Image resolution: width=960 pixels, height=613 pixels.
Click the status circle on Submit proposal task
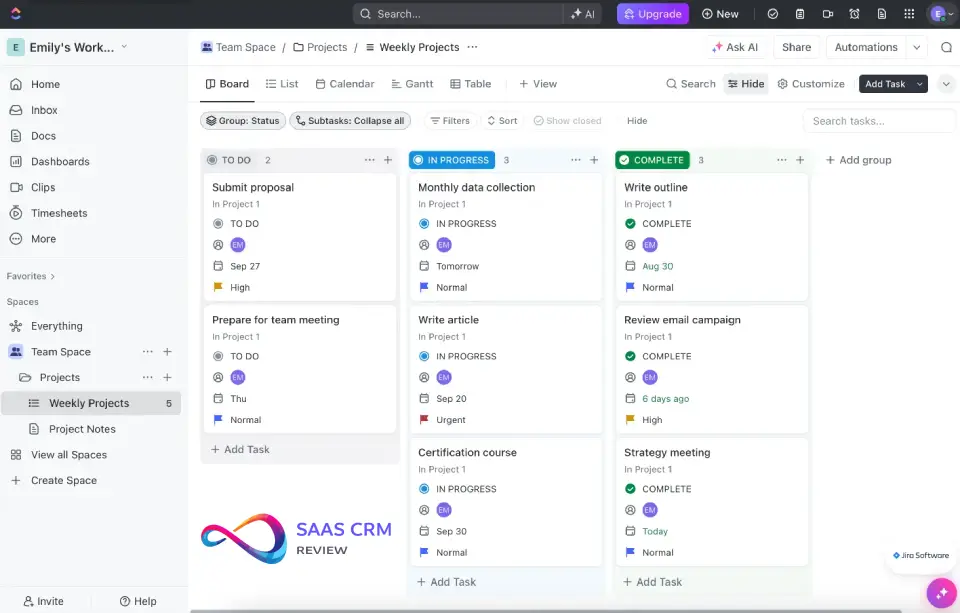click(x=218, y=224)
